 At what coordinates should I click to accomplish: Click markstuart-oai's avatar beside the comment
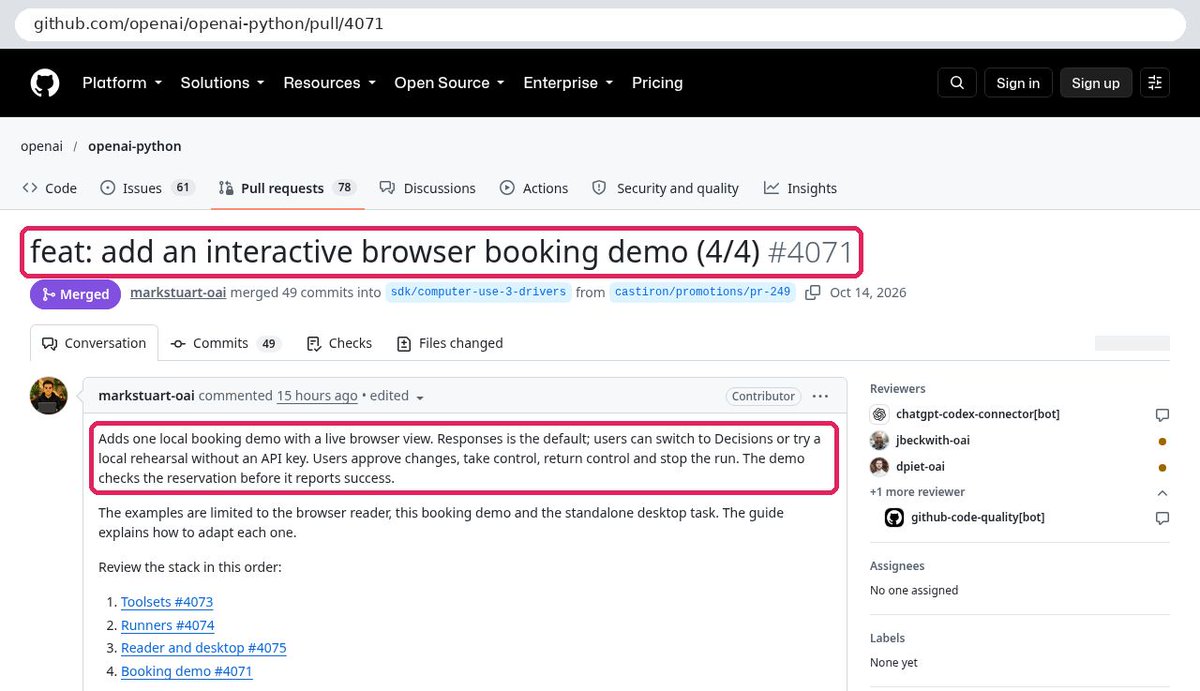49,396
